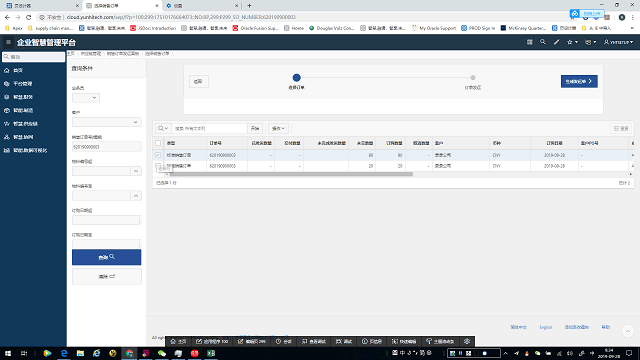Click the gear settings icon in developer toolbar

click(x=467, y=341)
